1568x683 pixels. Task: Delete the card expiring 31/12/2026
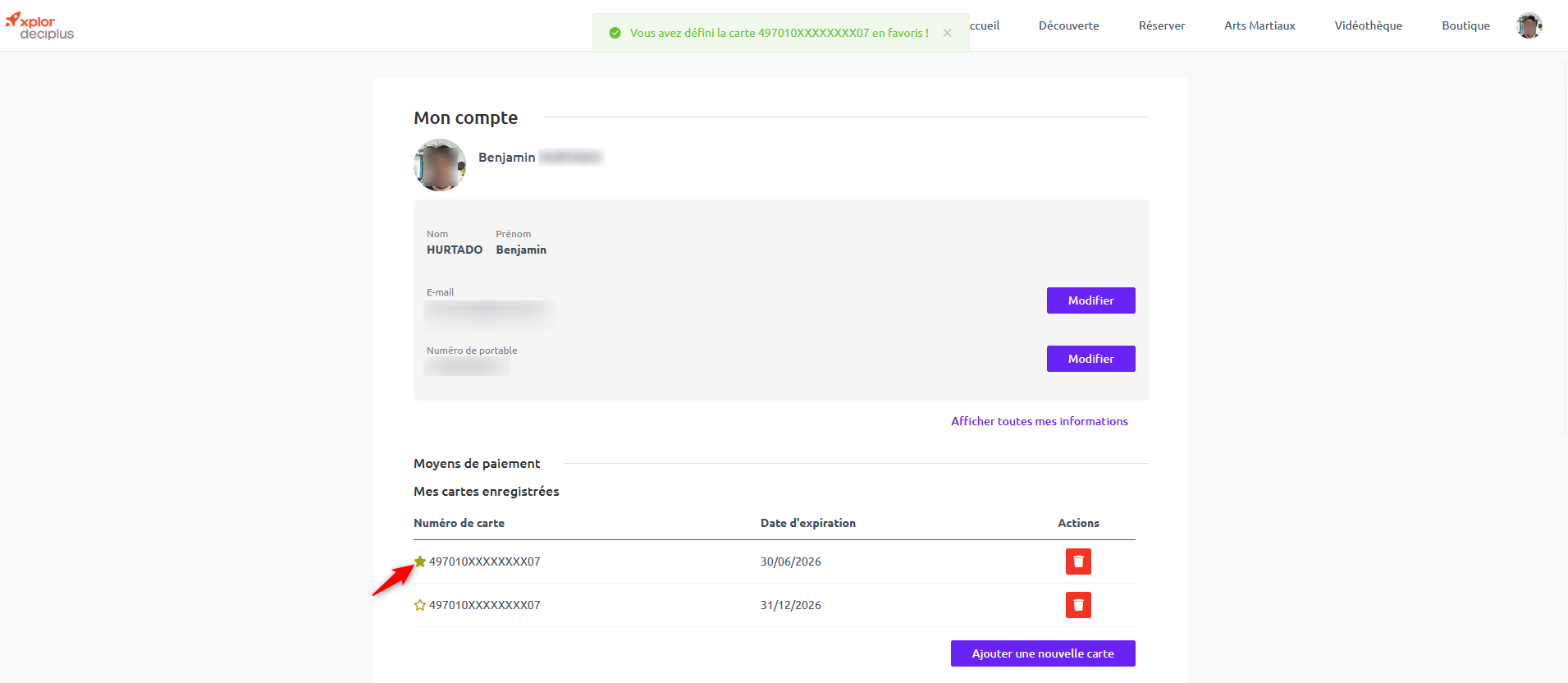coord(1078,605)
